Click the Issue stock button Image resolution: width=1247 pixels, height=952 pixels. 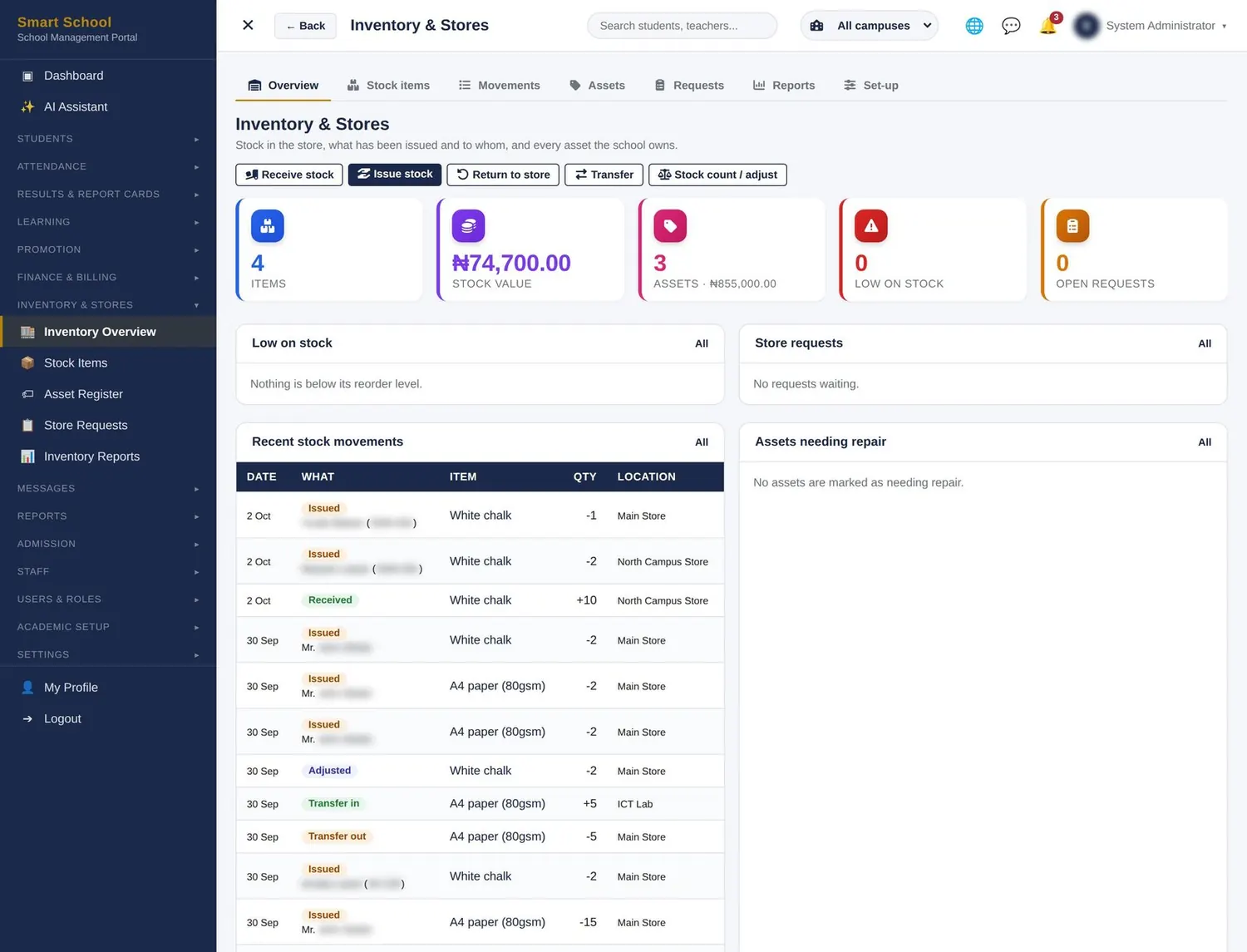coord(395,175)
